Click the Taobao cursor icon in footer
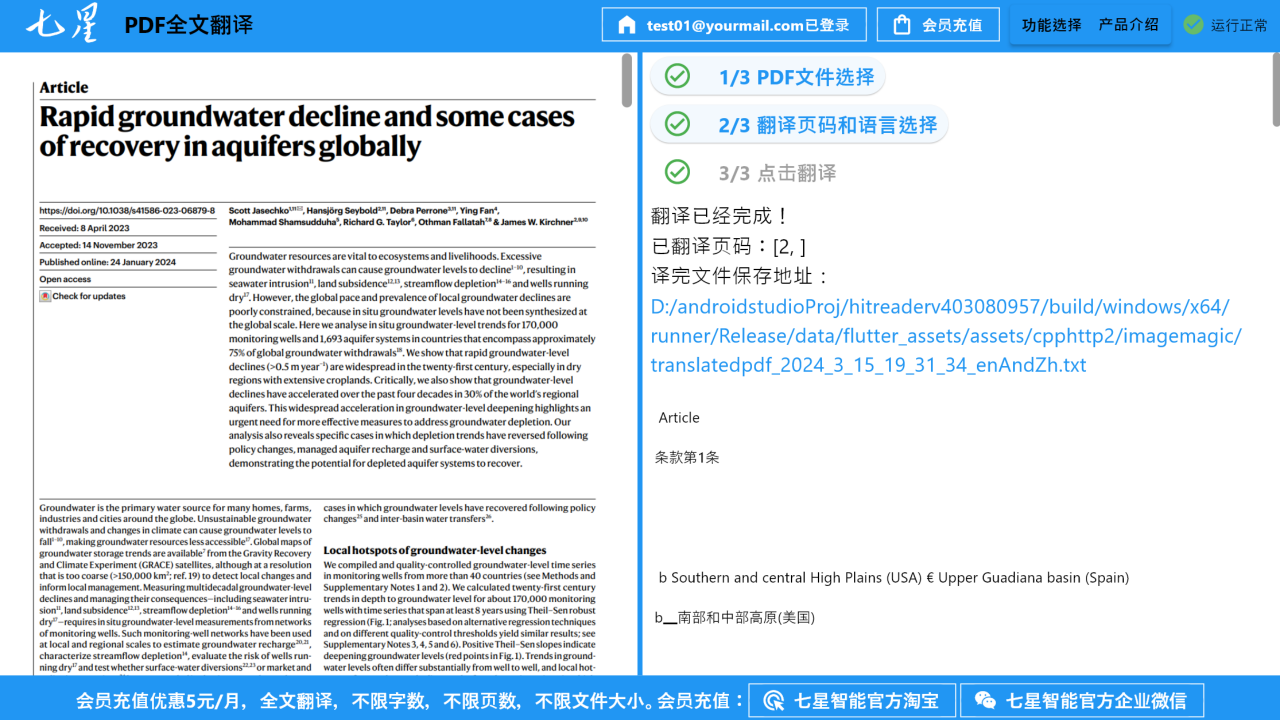The height and width of the screenshot is (720, 1280). click(x=773, y=700)
